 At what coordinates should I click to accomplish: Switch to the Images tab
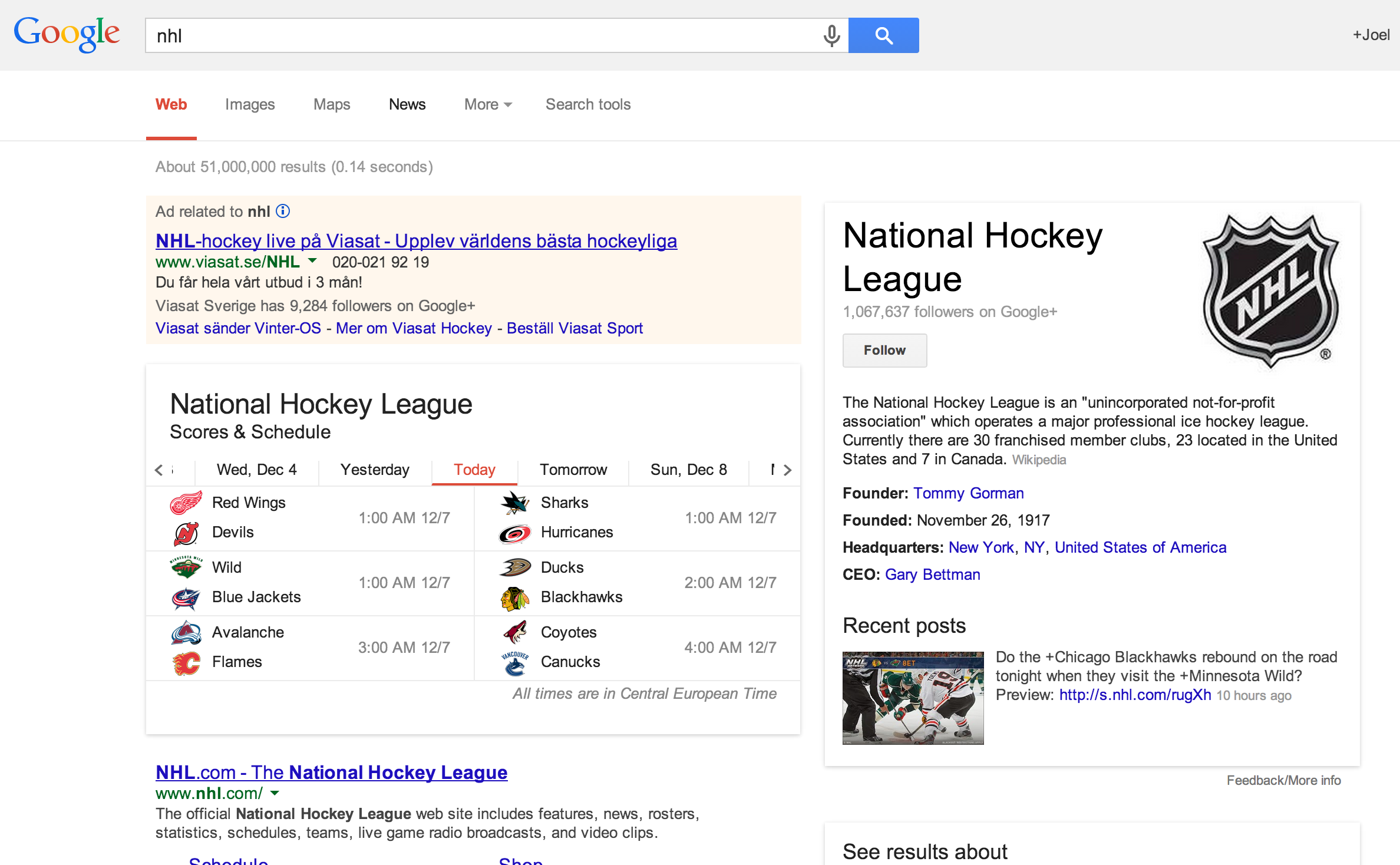coord(250,104)
